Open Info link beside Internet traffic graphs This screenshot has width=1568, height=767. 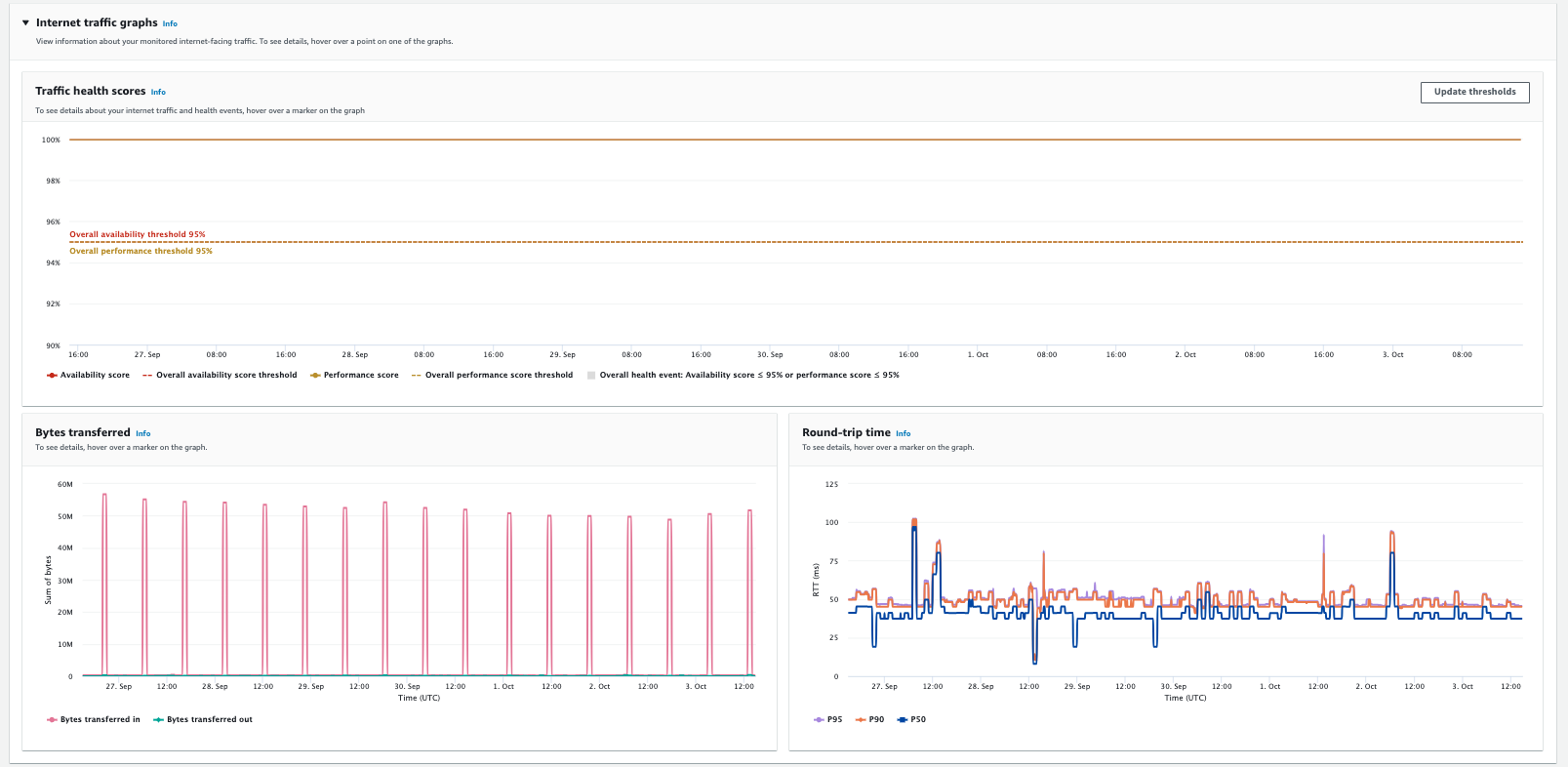[170, 23]
